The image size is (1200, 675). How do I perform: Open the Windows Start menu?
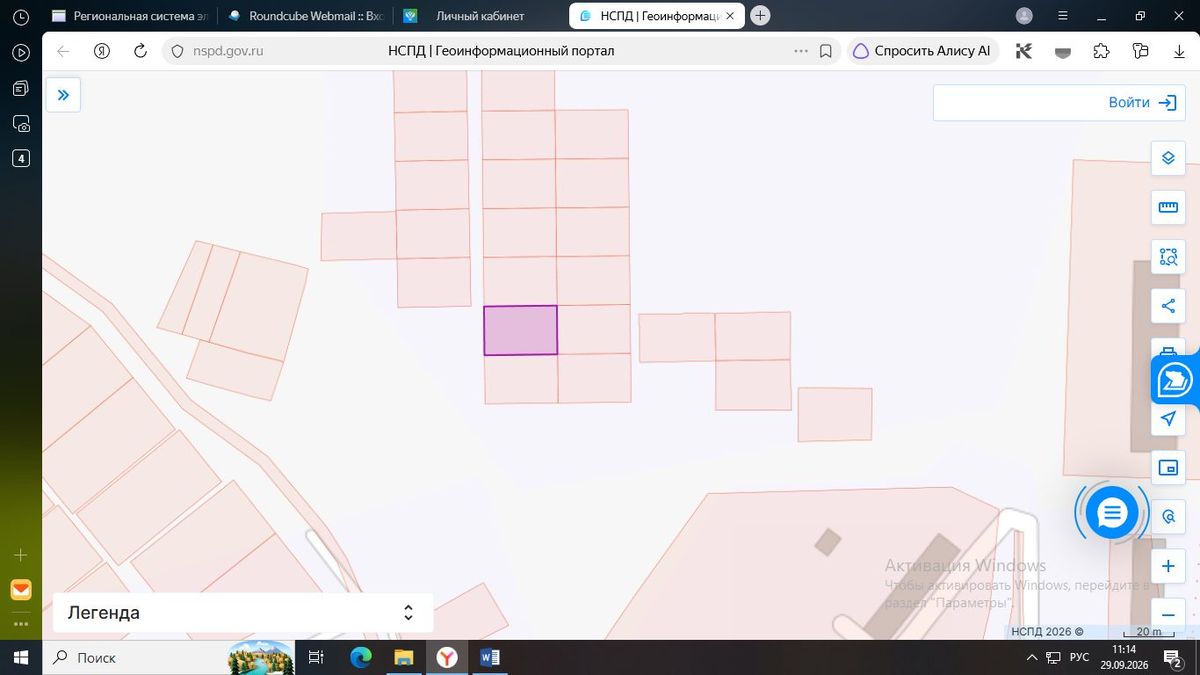coord(20,657)
